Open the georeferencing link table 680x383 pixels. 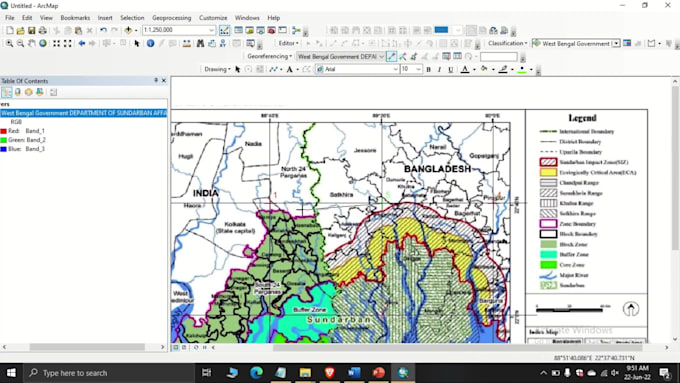pos(457,56)
